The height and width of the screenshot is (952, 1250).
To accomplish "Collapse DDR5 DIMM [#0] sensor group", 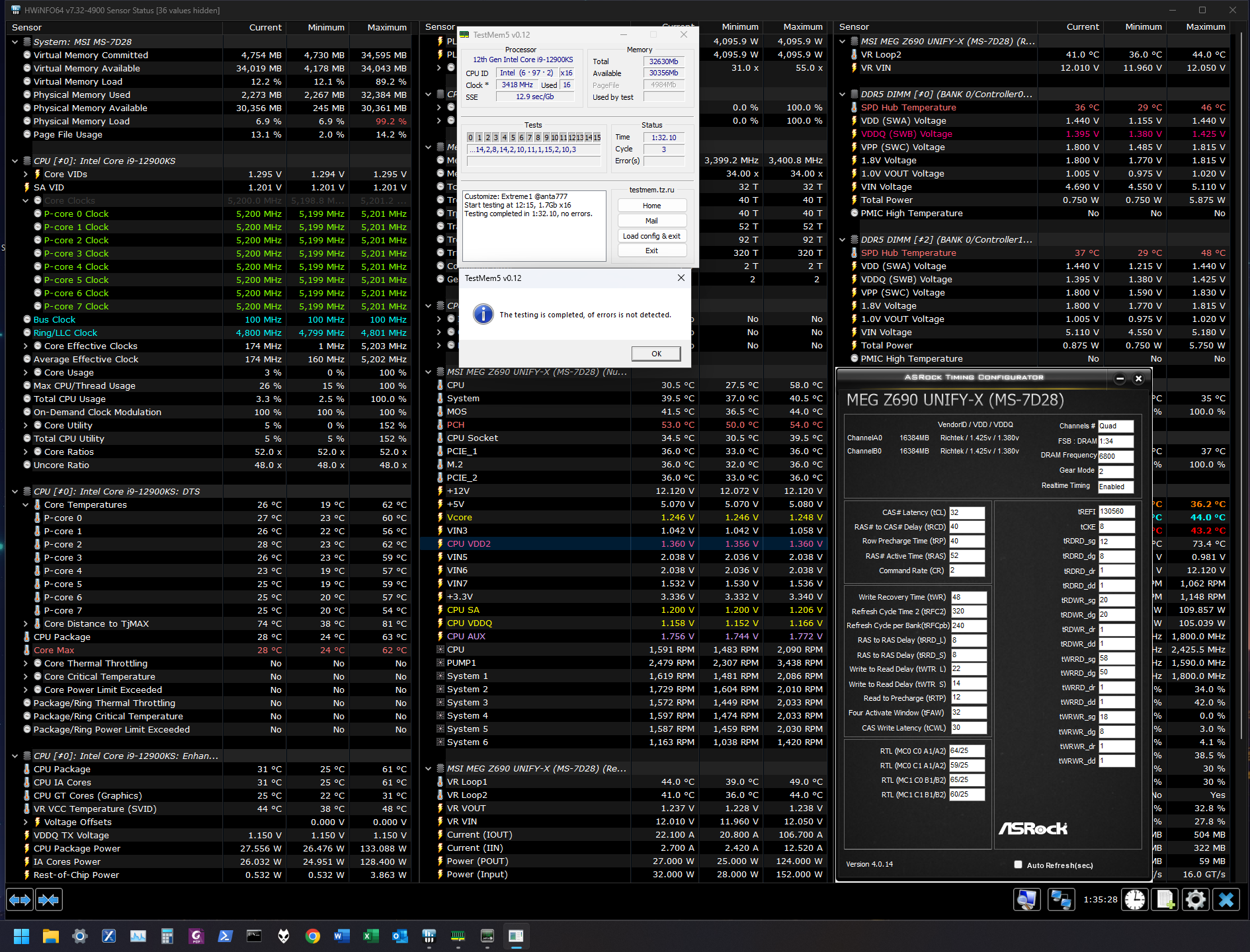I will (x=843, y=95).
